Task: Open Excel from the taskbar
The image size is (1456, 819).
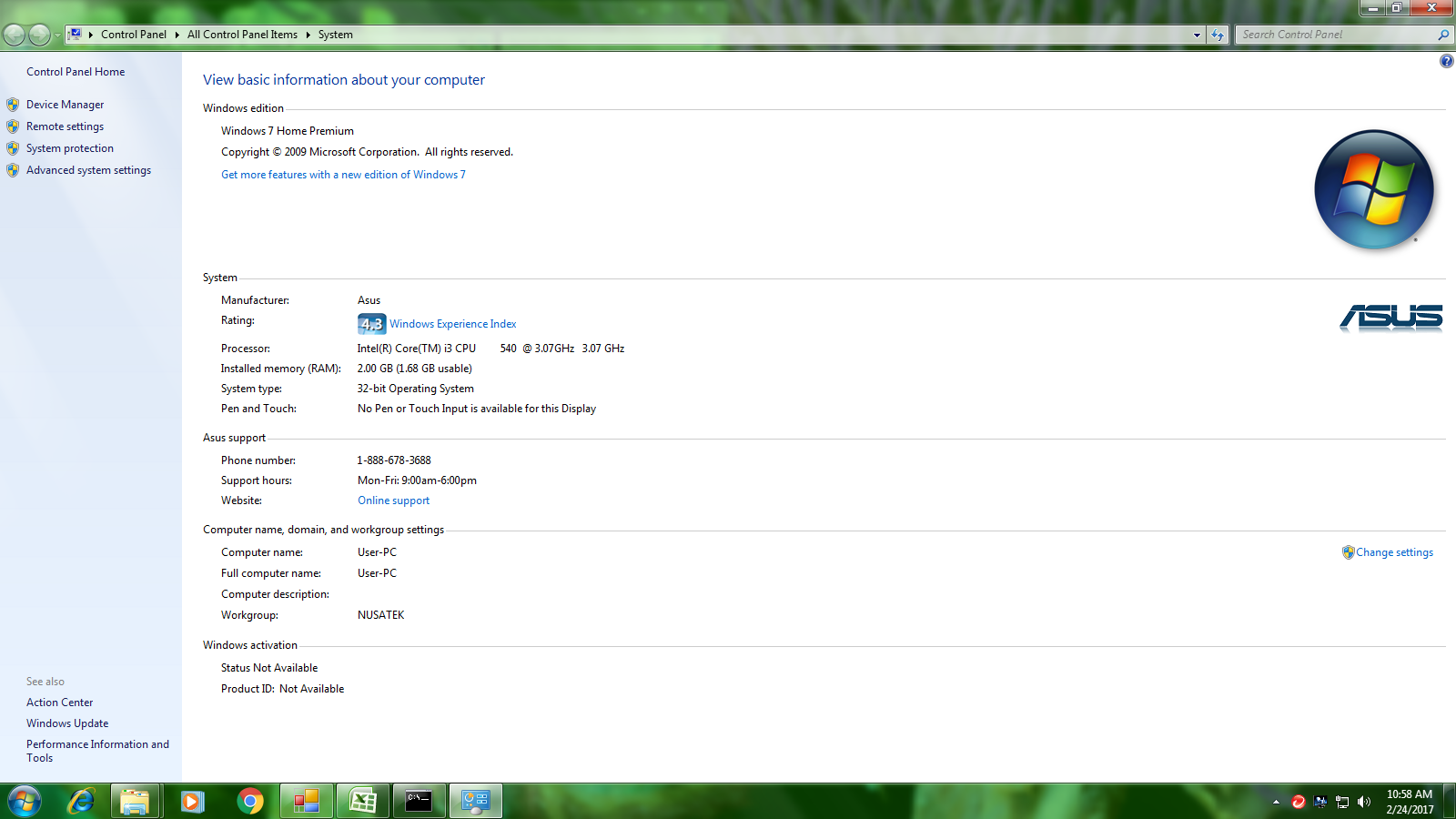Action: pyautogui.click(x=363, y=801)
